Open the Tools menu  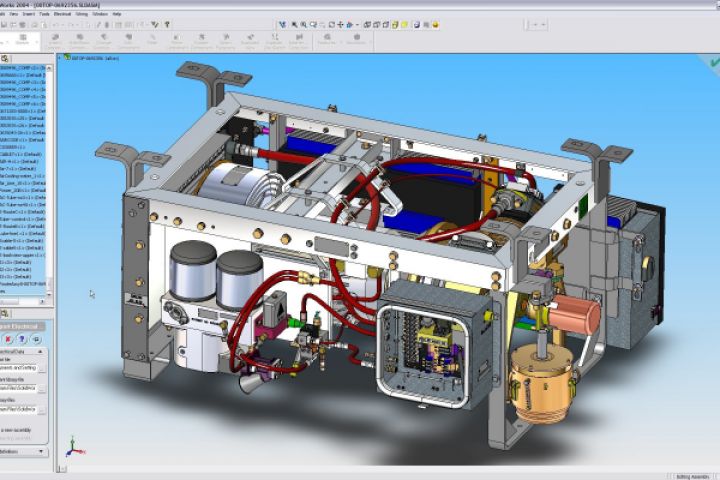[x=44, y=14]
